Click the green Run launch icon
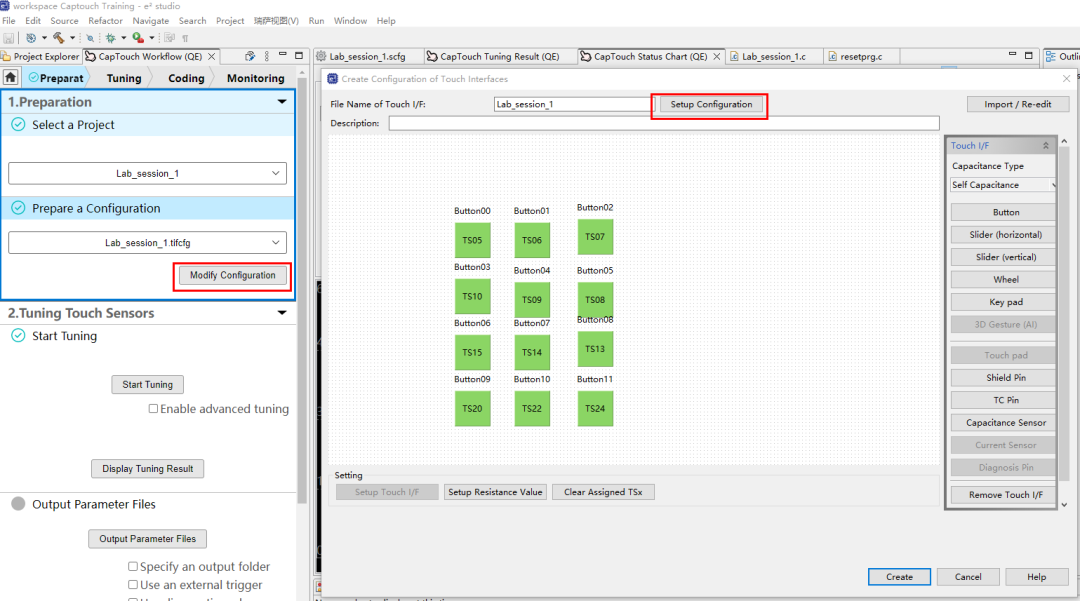Image resolution: width=1080 pixels, height=601 pixels. pos(138,38)
